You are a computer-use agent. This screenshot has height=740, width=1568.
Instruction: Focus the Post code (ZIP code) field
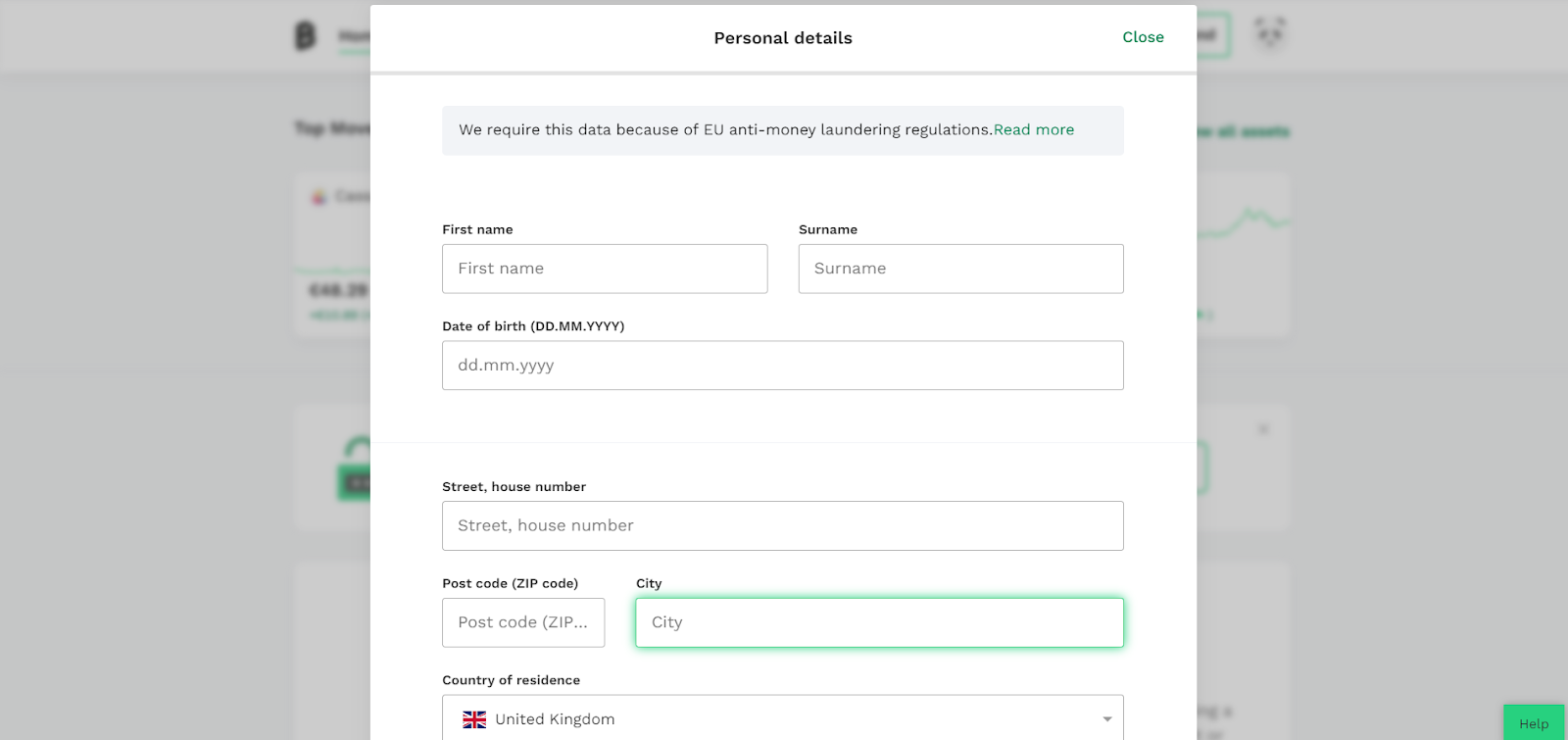(523, 622)
